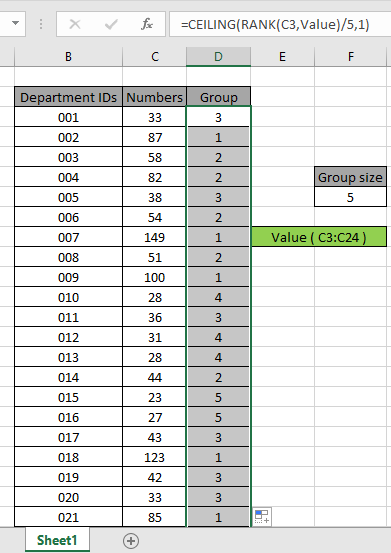The image size is (391, 553).
Task: Select Group cell in row 021
Action: [x=219, y=517]
